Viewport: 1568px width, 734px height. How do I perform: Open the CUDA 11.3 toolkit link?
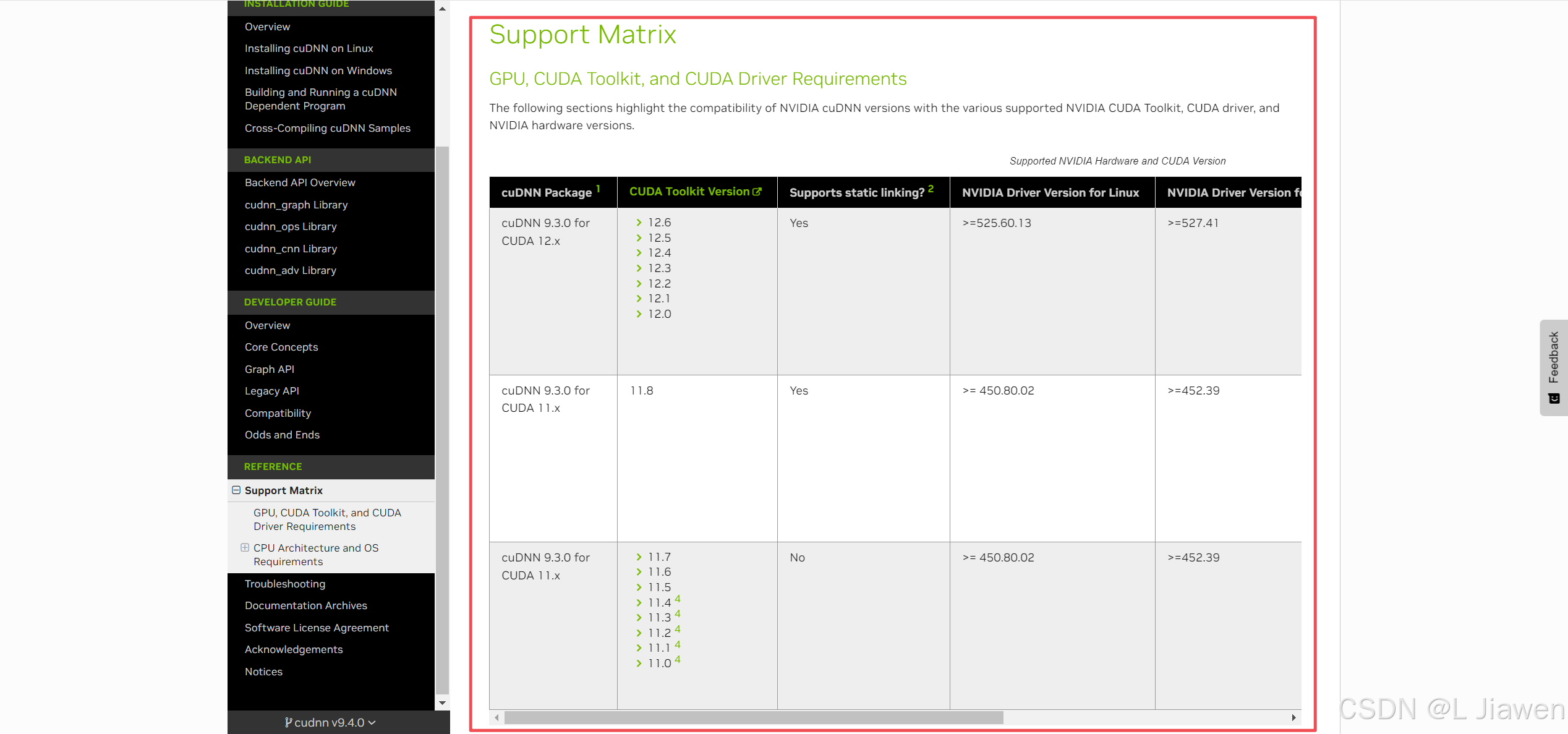coord(659,617)
